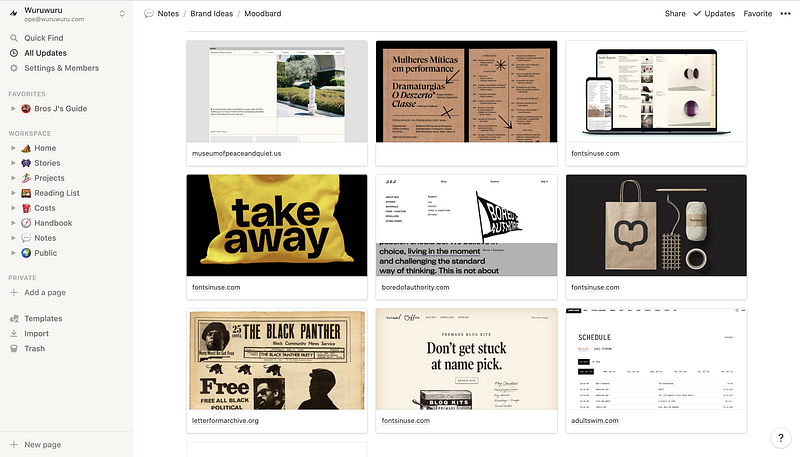Viewport: 800px width, 457px height.
Task: Open the Quick Find search icon
Action: tap(14, 38)
